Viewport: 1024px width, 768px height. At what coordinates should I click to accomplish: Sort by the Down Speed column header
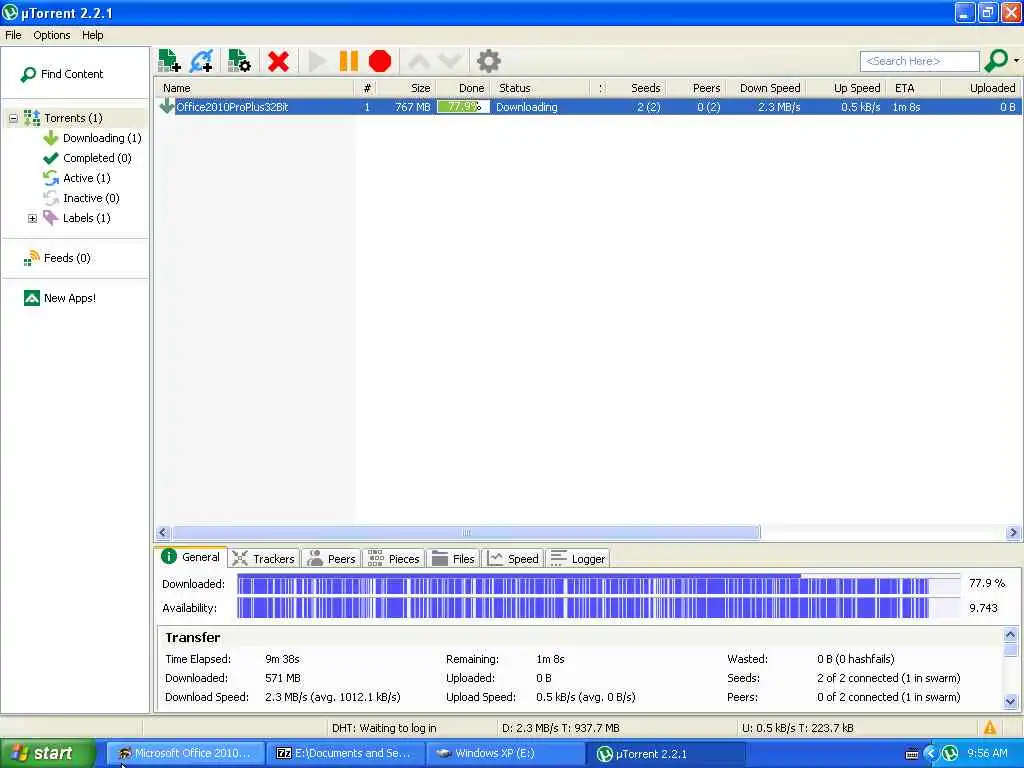tap(765, 88)
